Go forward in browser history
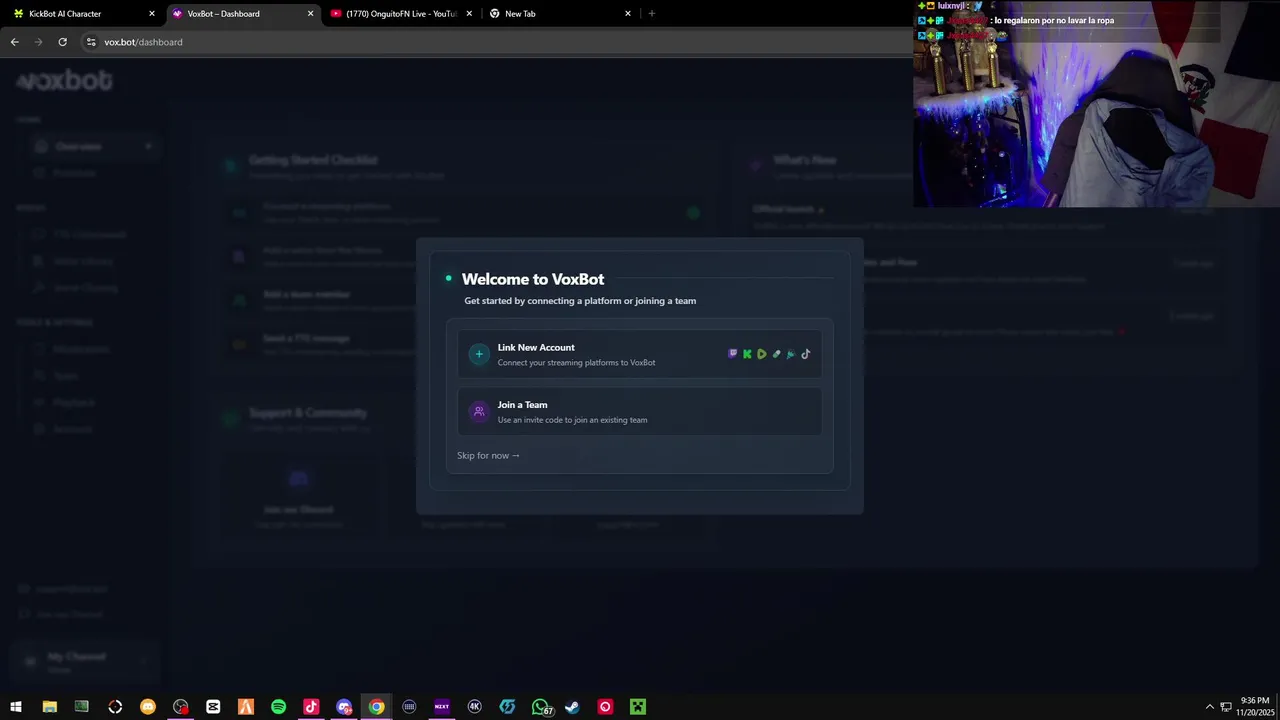This screenshot has height=720, width=1280. [38, 42]
